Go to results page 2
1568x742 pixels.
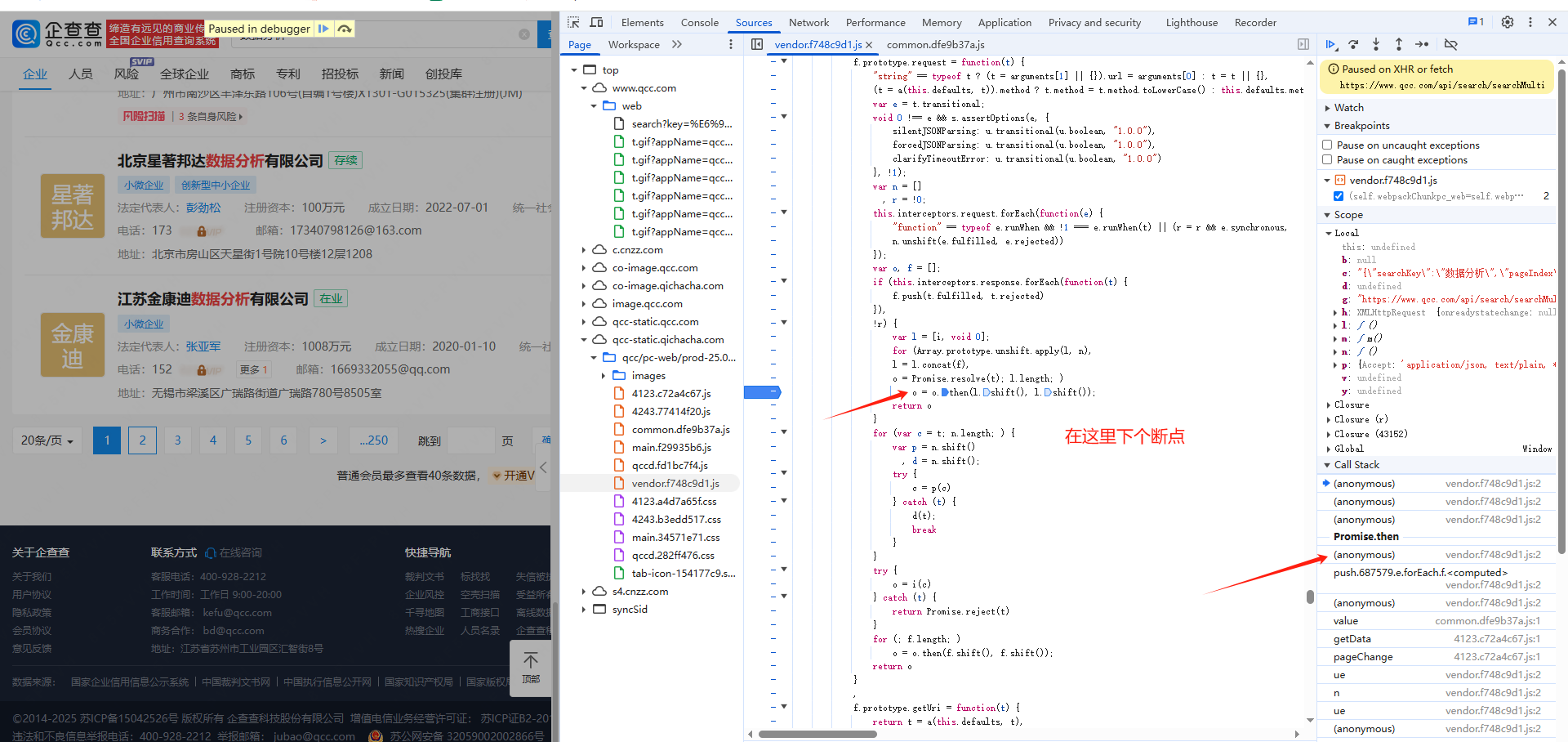[142, 440]
